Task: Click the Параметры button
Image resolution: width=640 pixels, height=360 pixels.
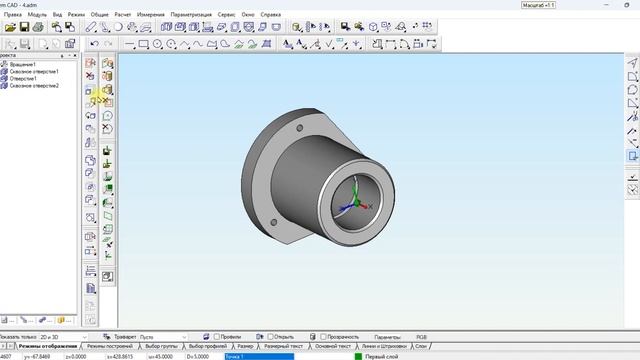Action: coord(387,337)
